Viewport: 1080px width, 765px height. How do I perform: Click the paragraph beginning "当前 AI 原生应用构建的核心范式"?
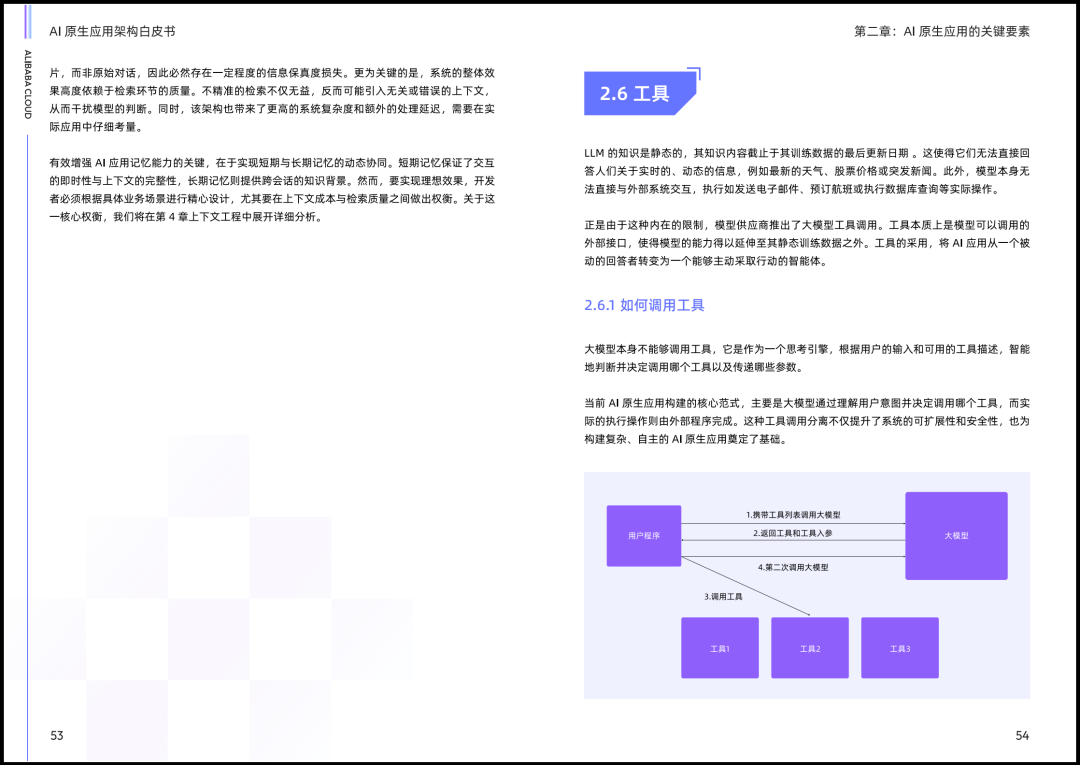pyautogui.click(x=807, y=421)
